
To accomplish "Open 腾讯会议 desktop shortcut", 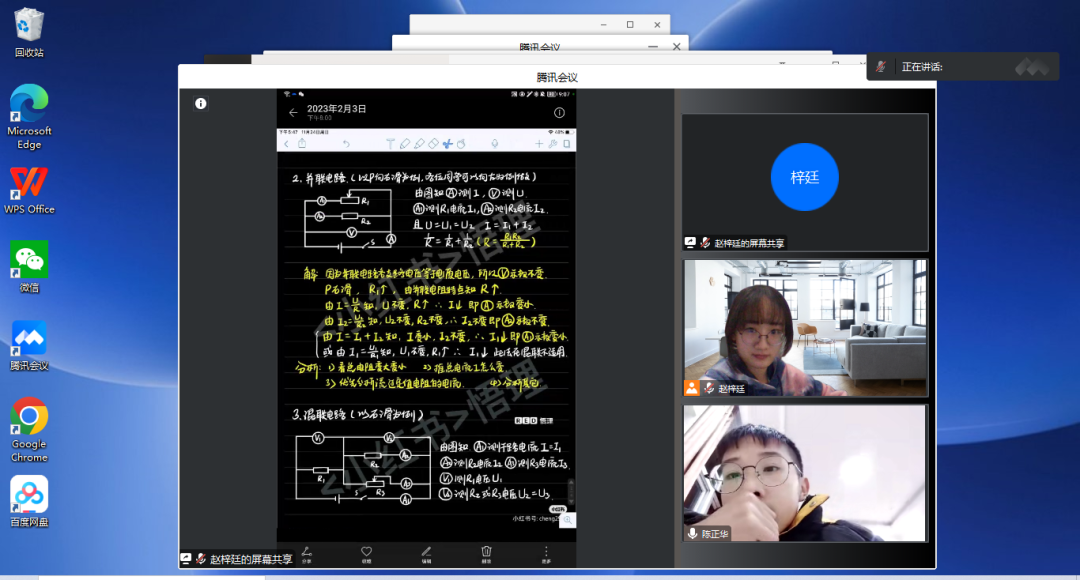I will click(x=29, y=346).
